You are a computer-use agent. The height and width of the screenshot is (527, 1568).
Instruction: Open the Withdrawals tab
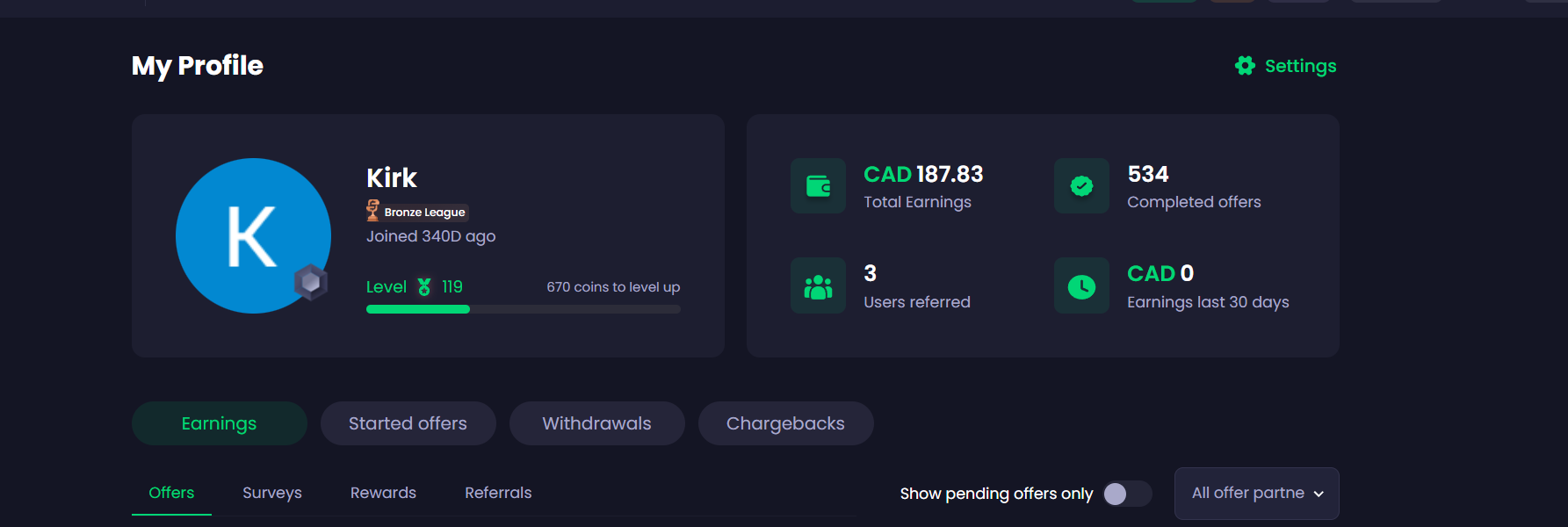[596, 423]
